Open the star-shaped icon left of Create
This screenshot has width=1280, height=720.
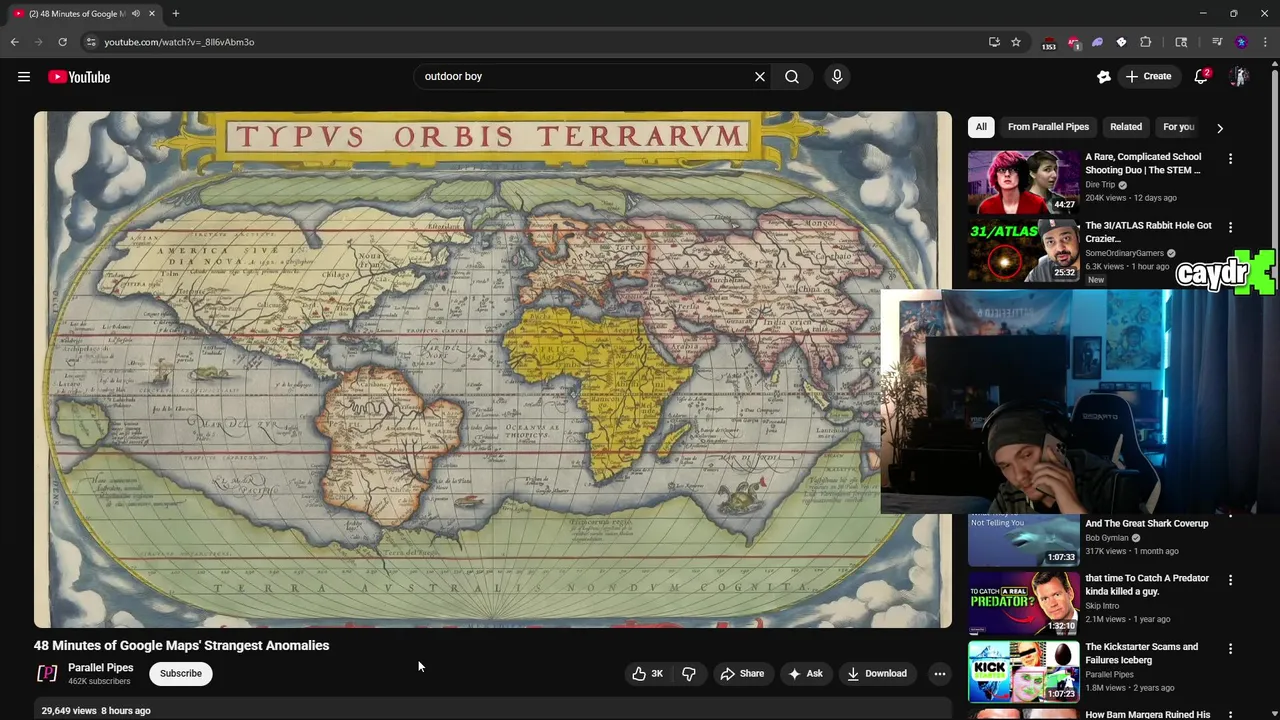[1104, 77]
